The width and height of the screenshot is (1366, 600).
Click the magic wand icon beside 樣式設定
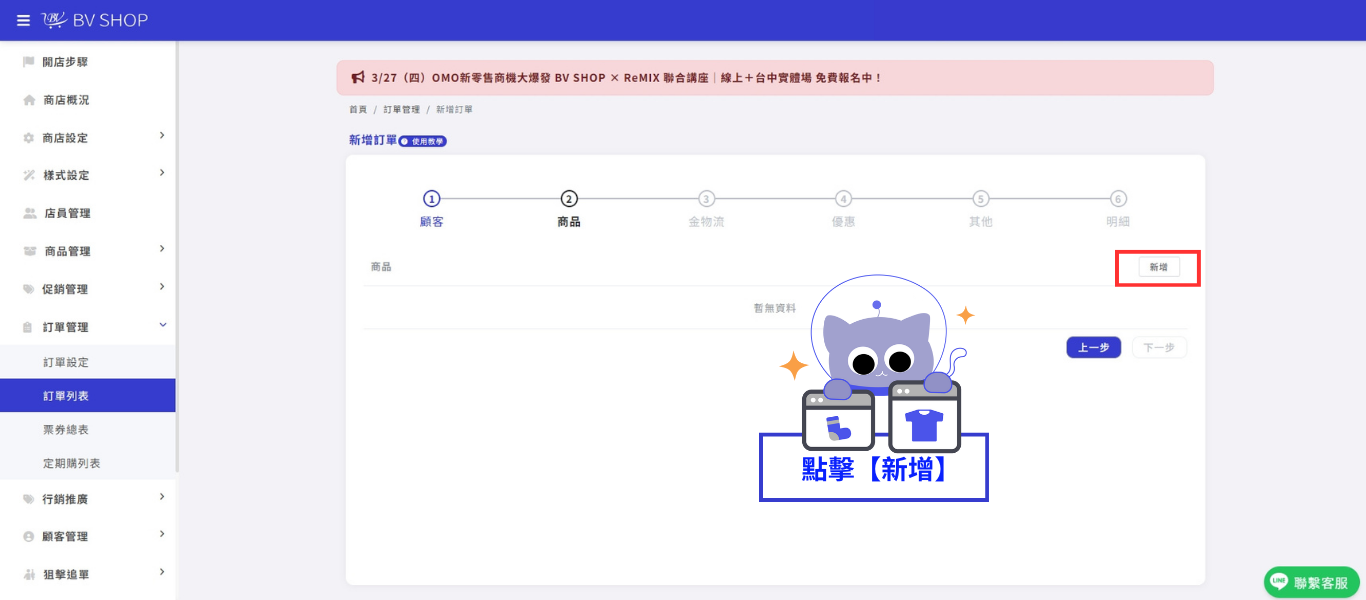click(x=29, y=176)
